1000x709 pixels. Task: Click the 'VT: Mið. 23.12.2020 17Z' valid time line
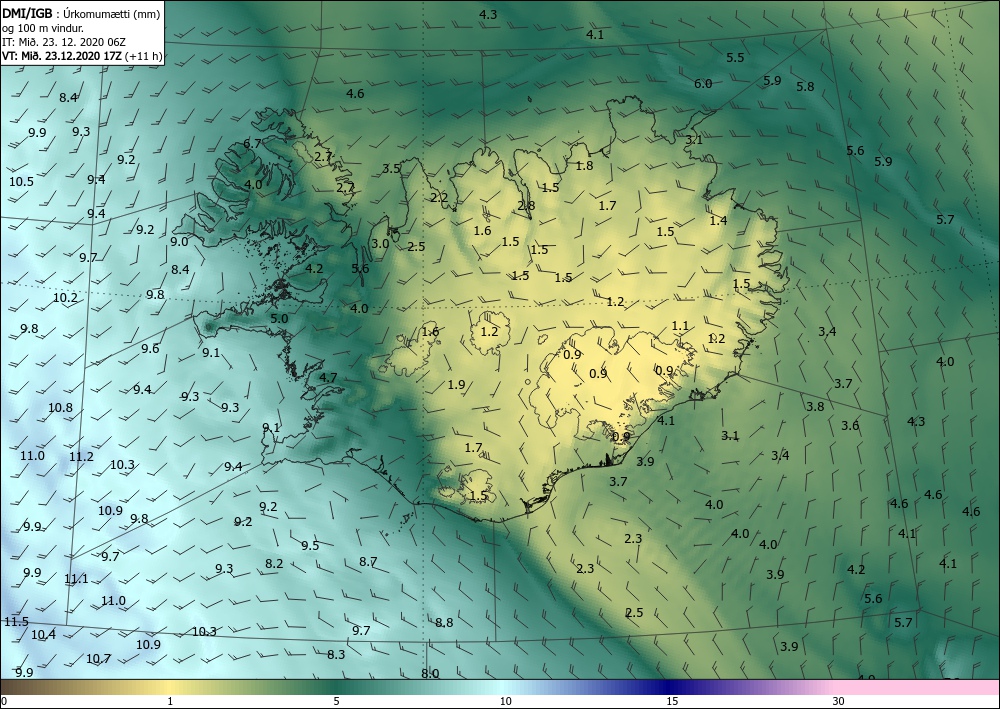(64, 56)
